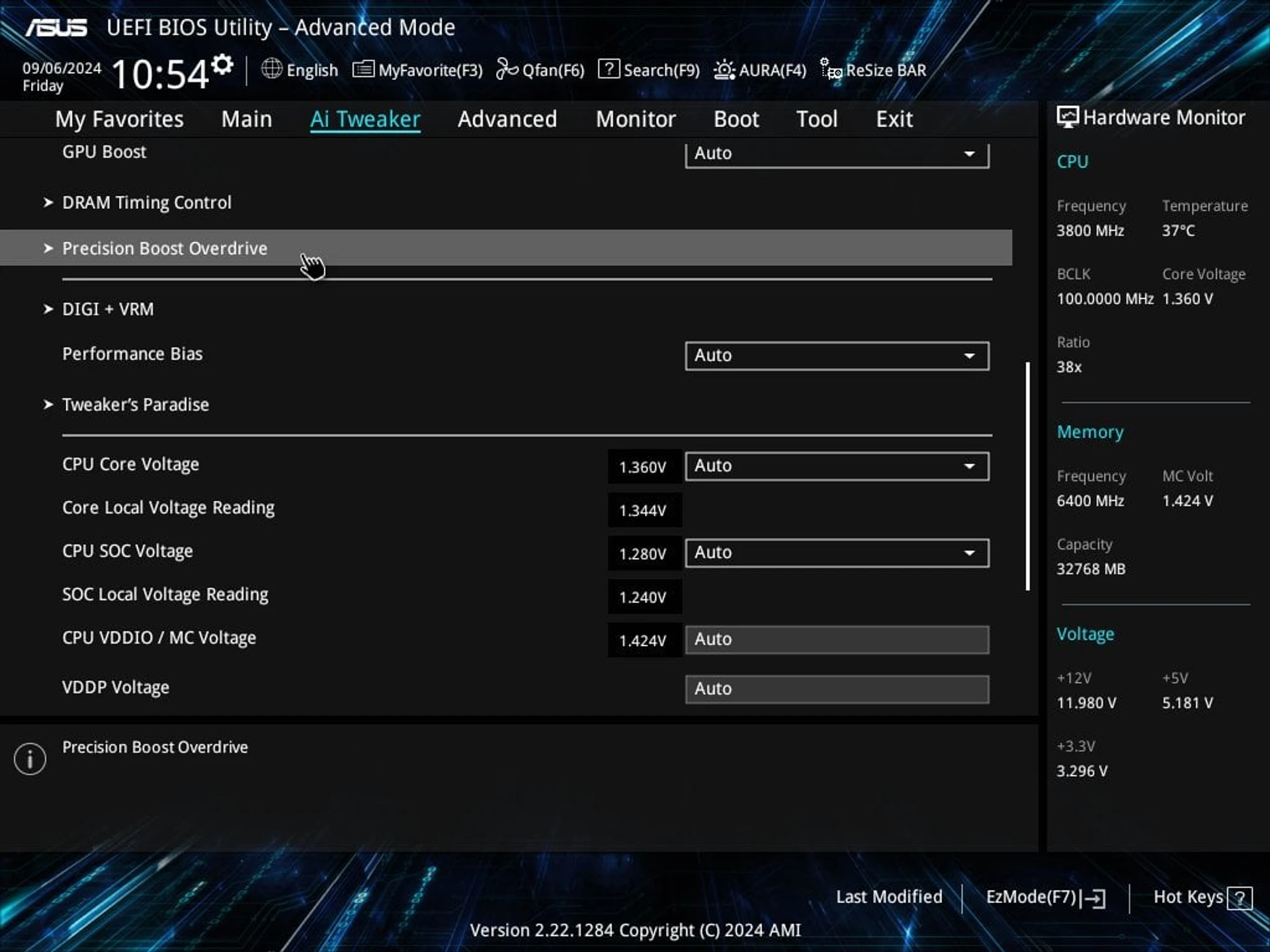Open the My Favorites tab
This screenshot has width=1270, height=952.
pyautogui.click(x=119, y=119)
